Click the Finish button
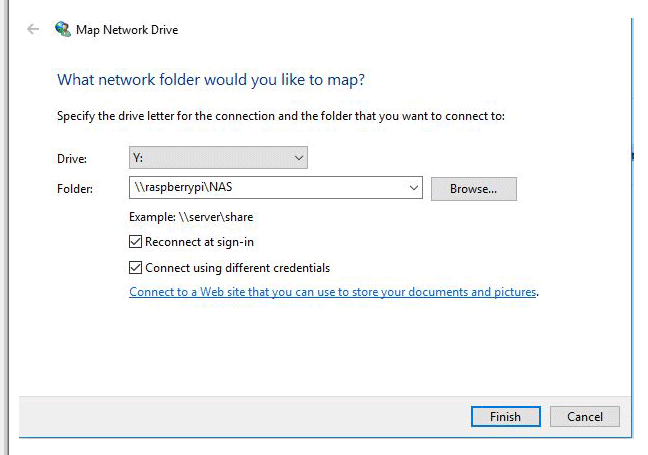This screenshot has width=648, height=455. pyautogui.click(x=505, y=416)
